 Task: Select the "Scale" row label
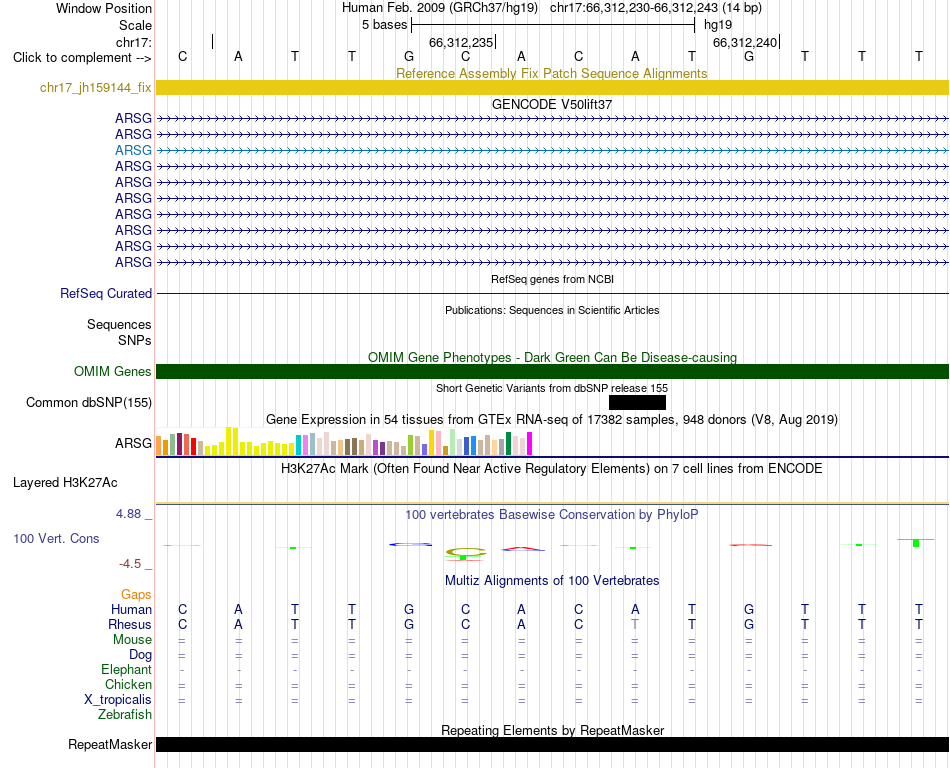click(x=135, y=25)
